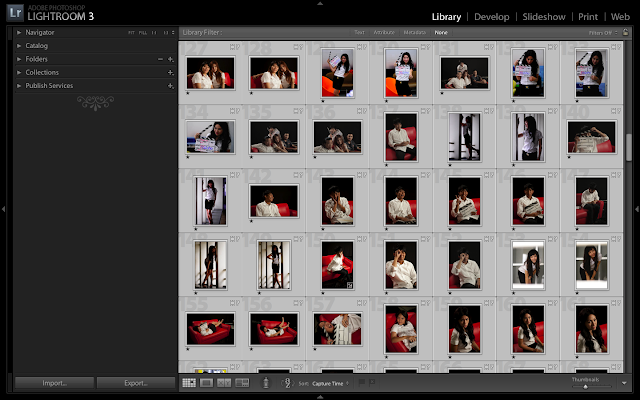The image size is (640, 400).
Task: Click the Lr logo identity plate
Action: point(15,13)
